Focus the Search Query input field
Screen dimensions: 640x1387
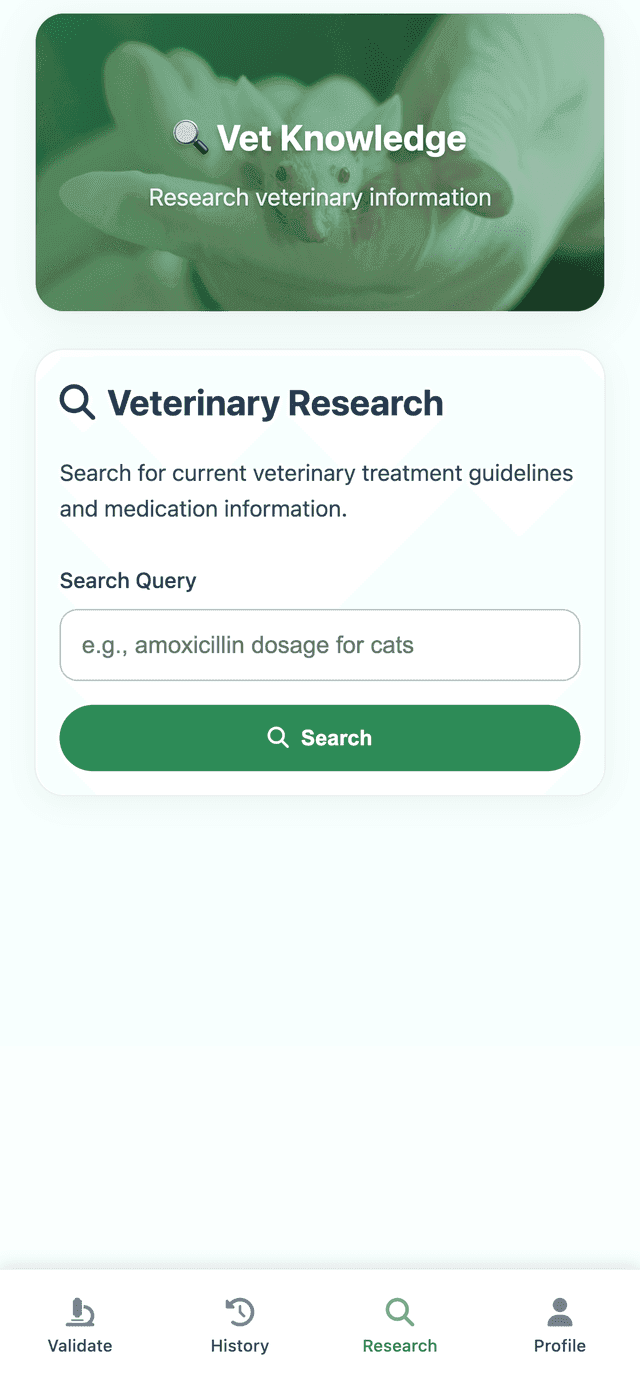(x=320, y=645)
